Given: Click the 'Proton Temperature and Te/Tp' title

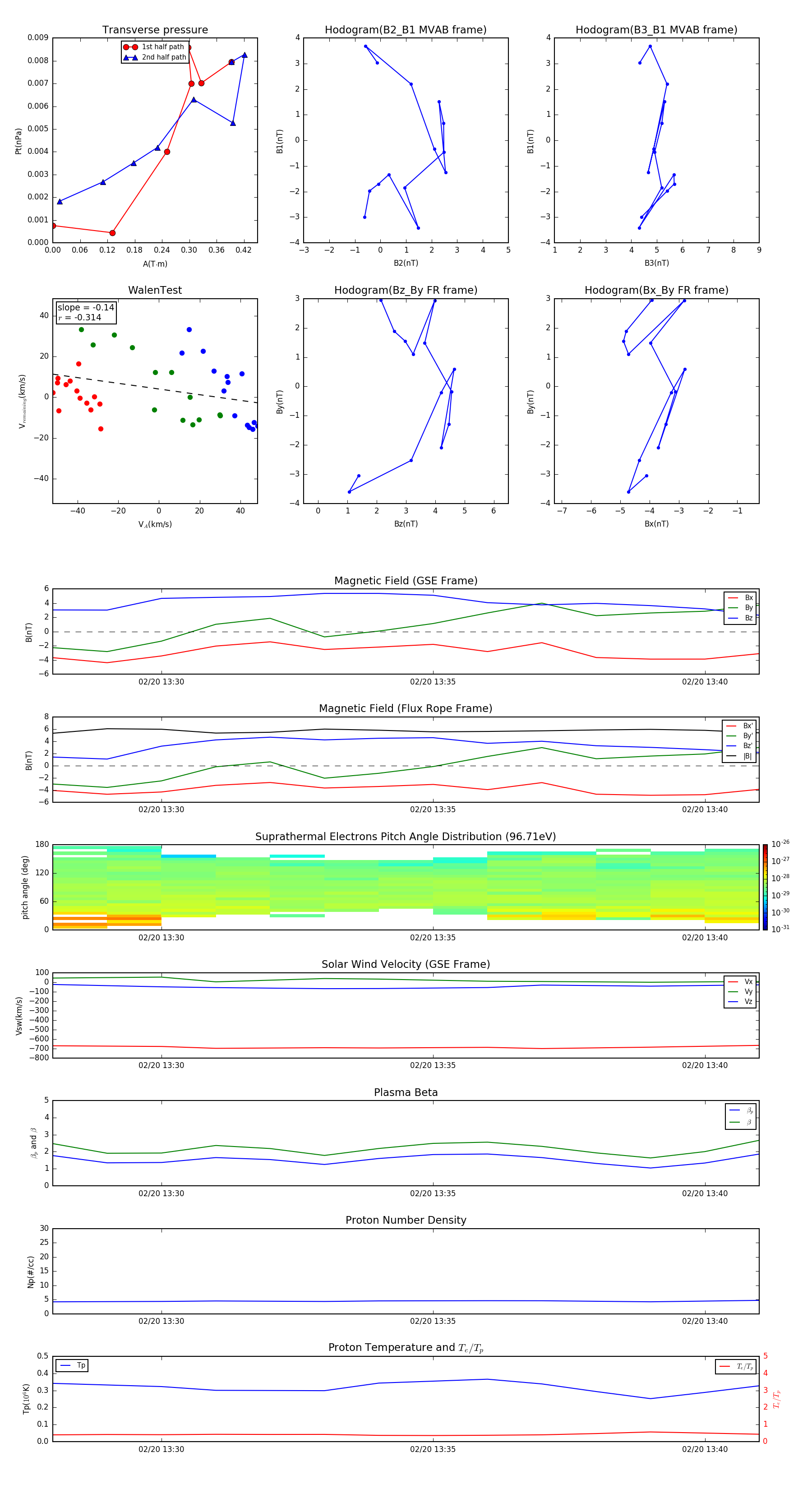Looking at the screenshot, I should tap(406, 1348).
